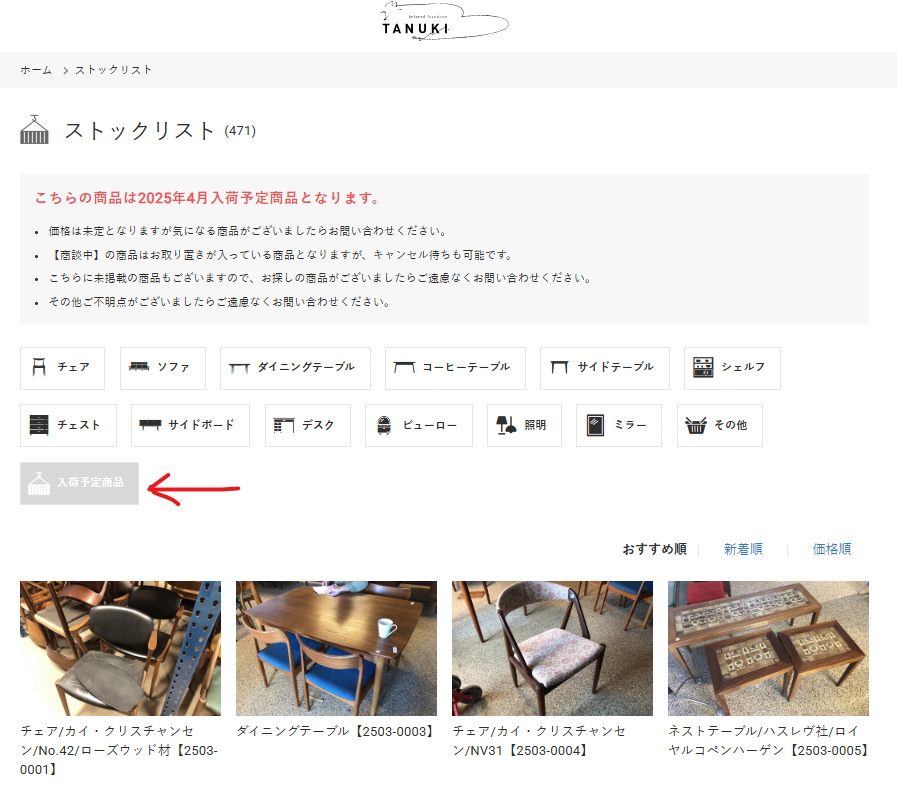897x791 pixels.
Task: Click the mirror icon beside ミラー
Action: point(596,425)
